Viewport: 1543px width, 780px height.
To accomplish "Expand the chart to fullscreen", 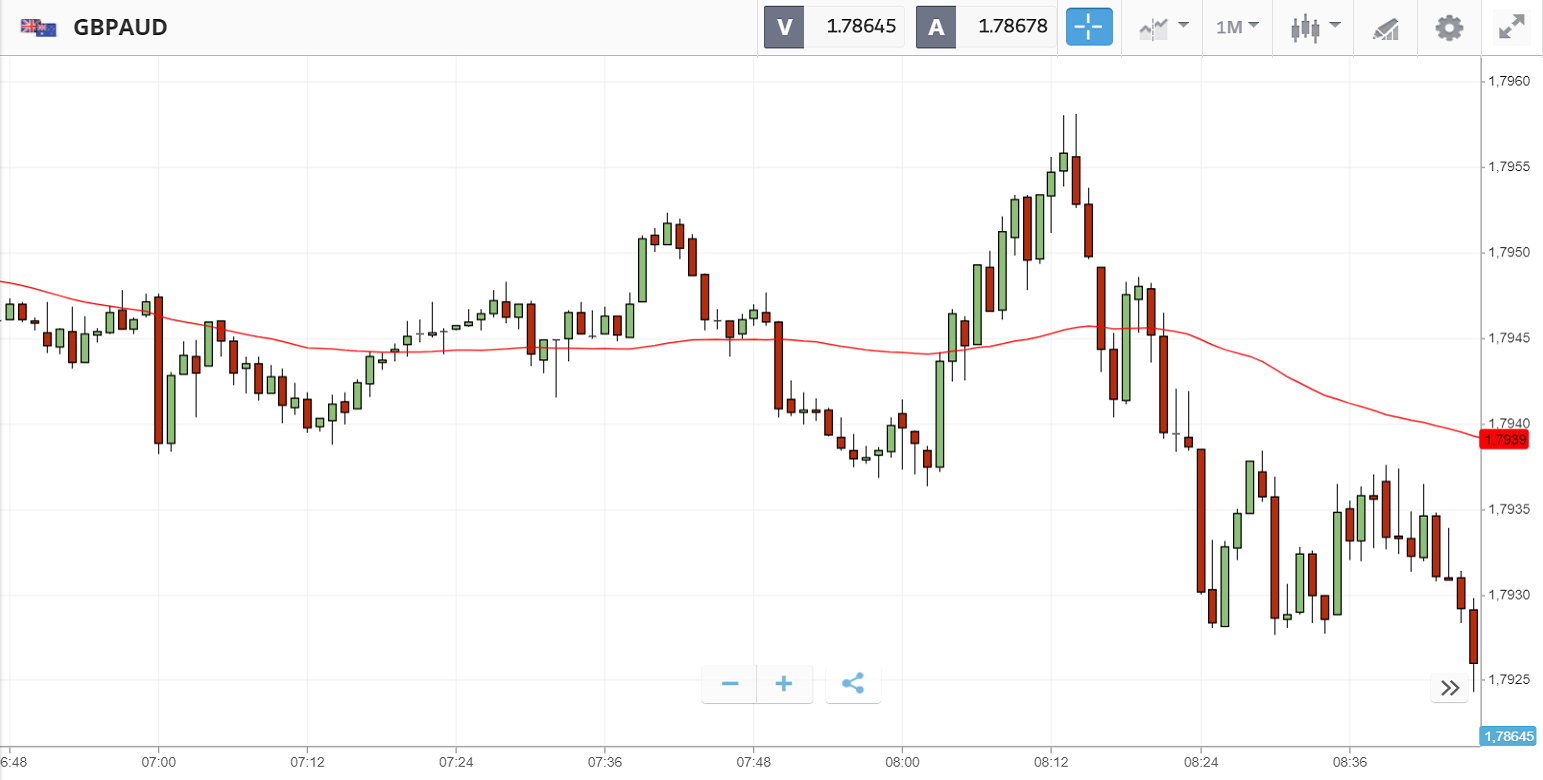I will point(1510,27).
